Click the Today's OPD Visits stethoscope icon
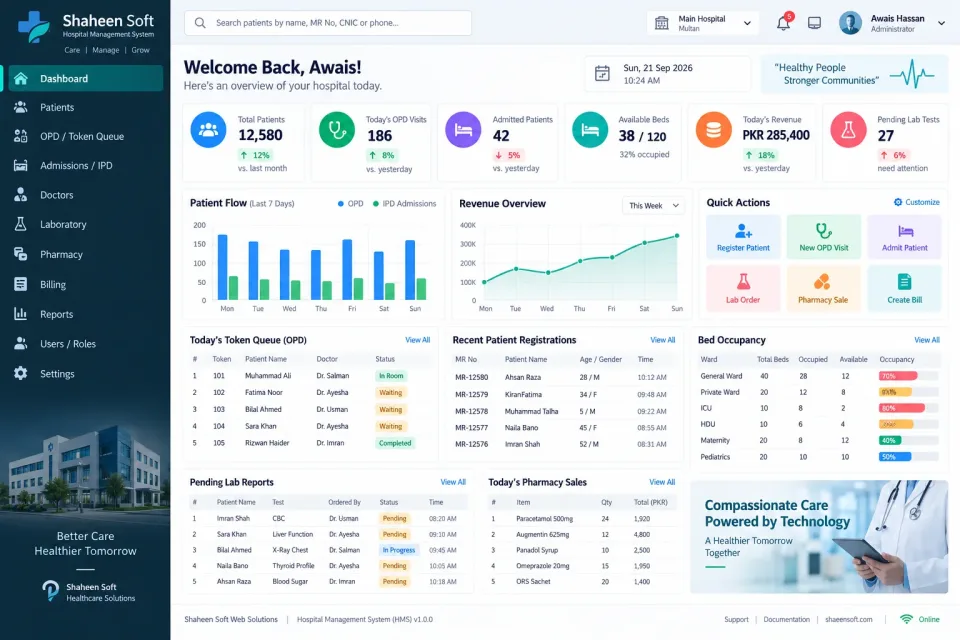This screenshot has height=640, width=960. [x=337, y=129]
